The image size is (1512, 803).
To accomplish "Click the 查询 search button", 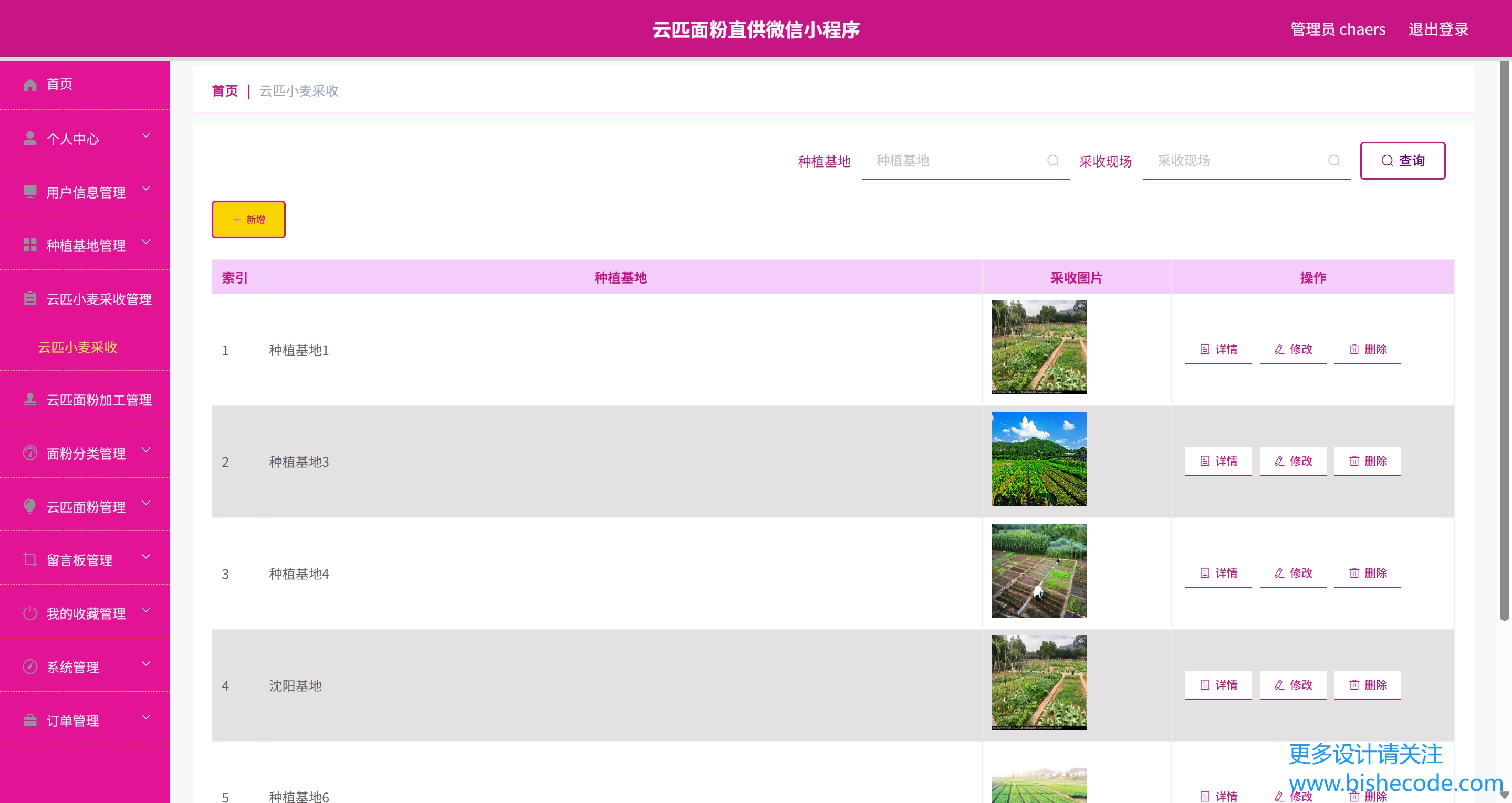I will coord(1402,161).
